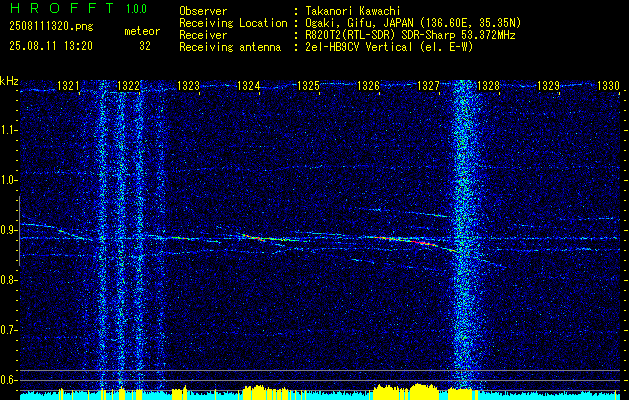Click the 1324 time marker

pyautogui.click(x=248, y=85)
